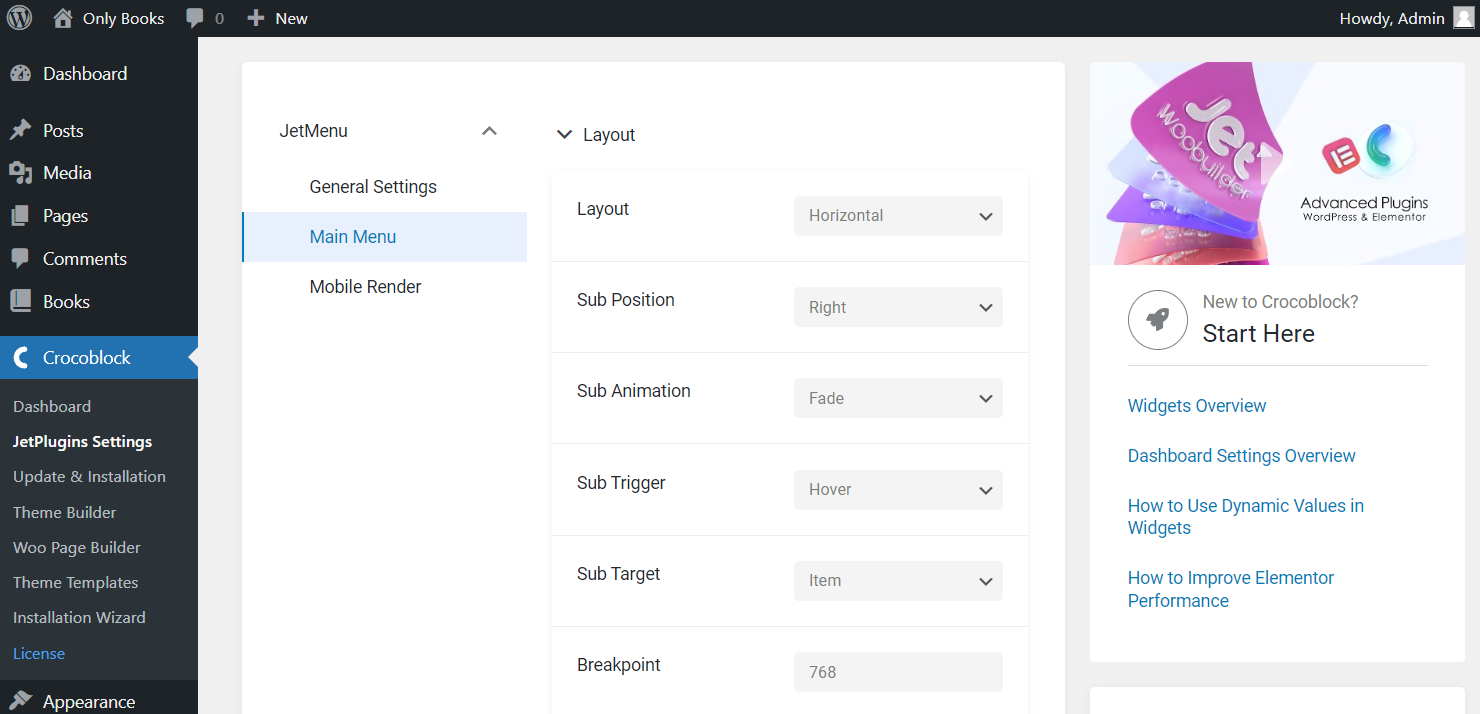Open Update & Installation submenu

pos(89,477)
